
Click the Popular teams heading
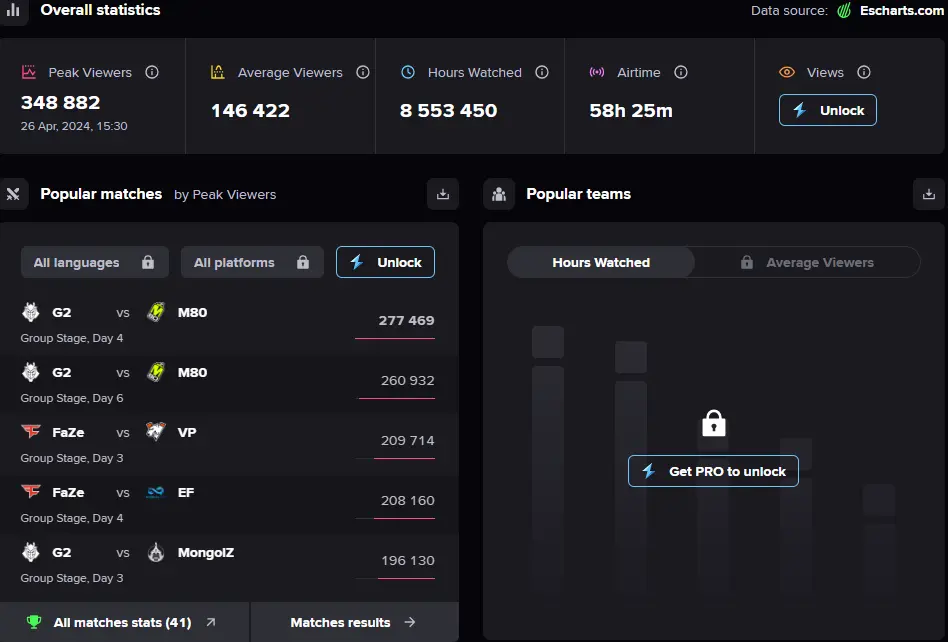click(x=579, y=194)
